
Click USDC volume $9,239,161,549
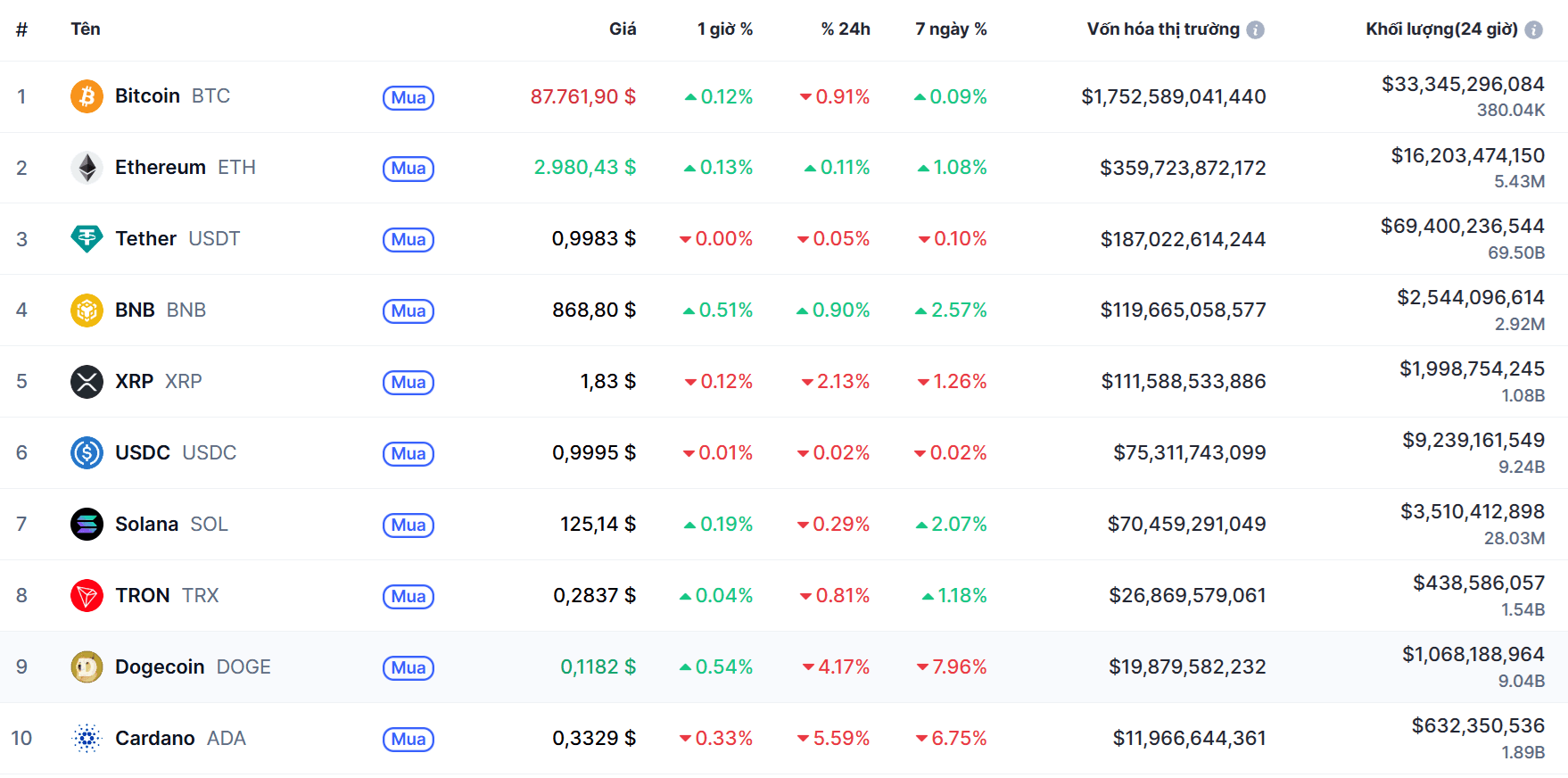click(x=1473, y=441)
